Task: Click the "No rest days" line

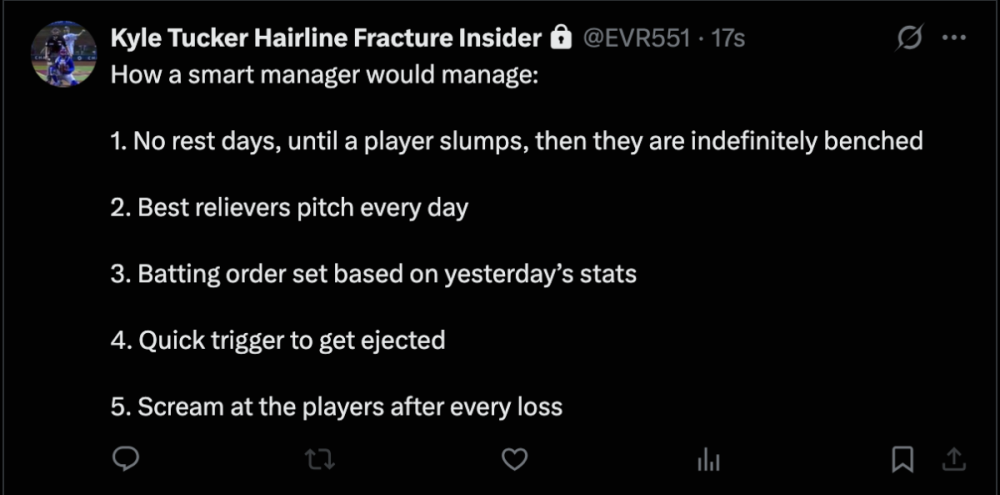Action: tap(516, 142)
